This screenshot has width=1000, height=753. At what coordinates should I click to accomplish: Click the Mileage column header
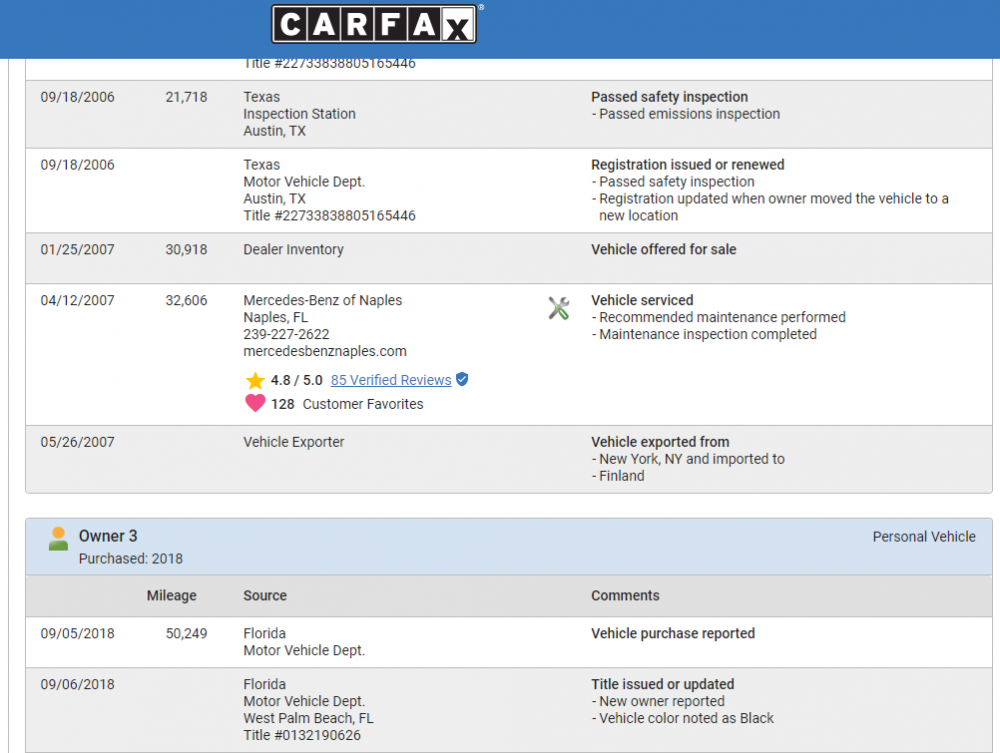tap(172, 596)
